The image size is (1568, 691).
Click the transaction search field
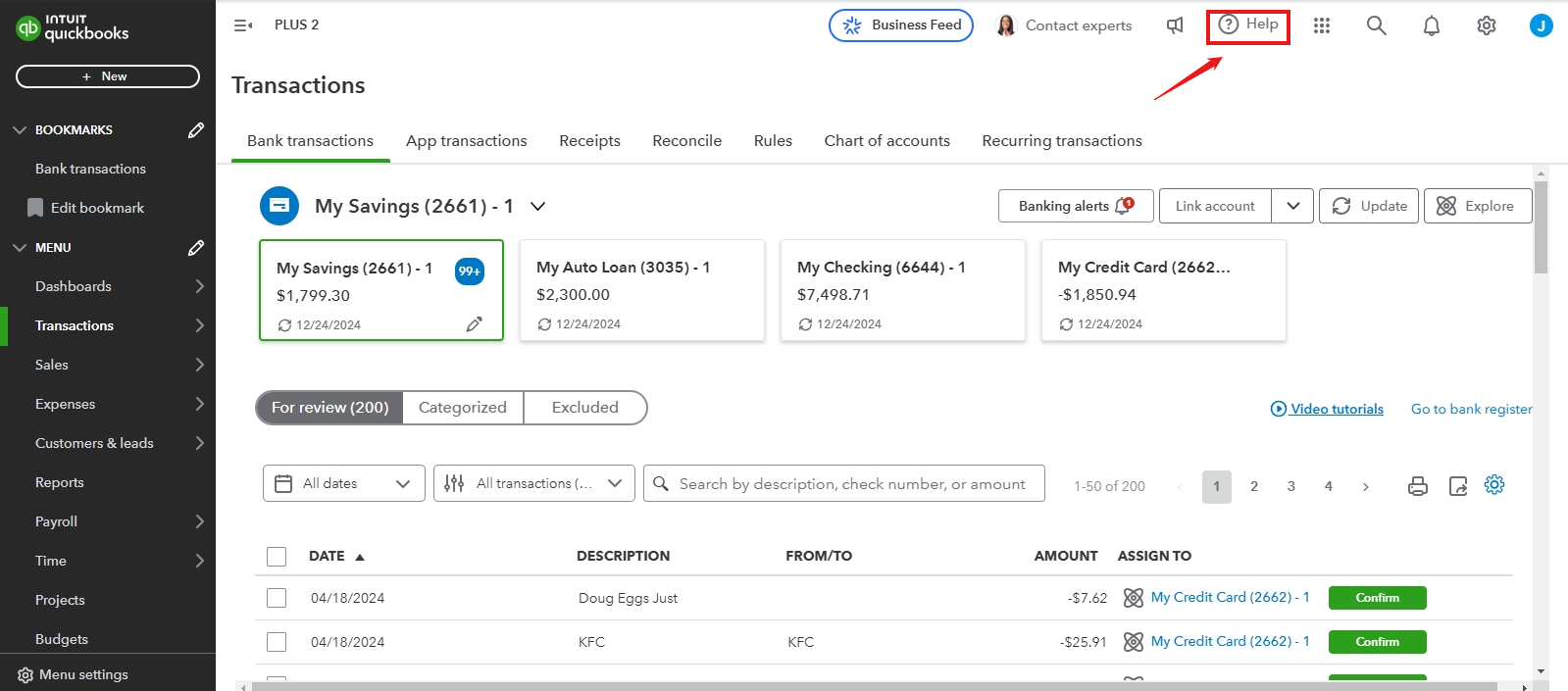pyautogui.click(x=851, y=483)
